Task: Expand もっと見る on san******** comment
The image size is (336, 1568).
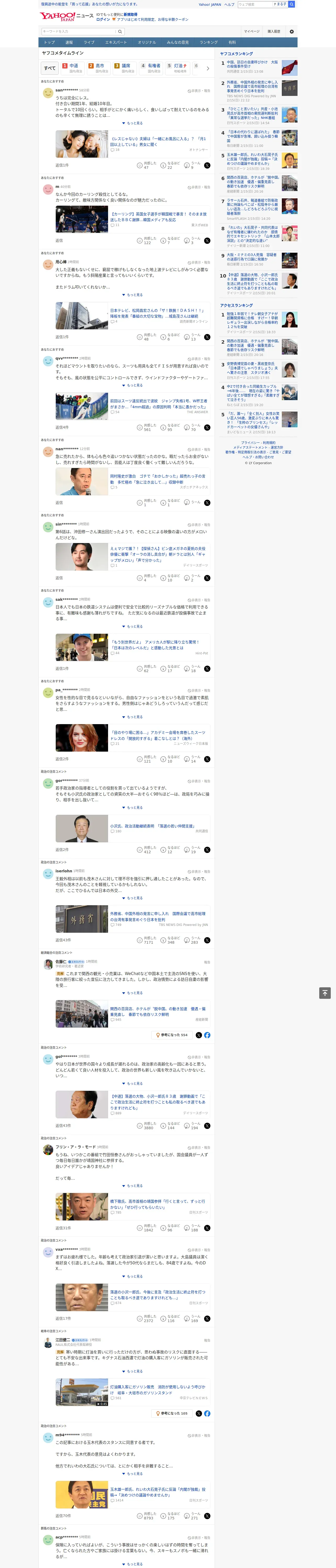Action: click(x=133, y=123)
